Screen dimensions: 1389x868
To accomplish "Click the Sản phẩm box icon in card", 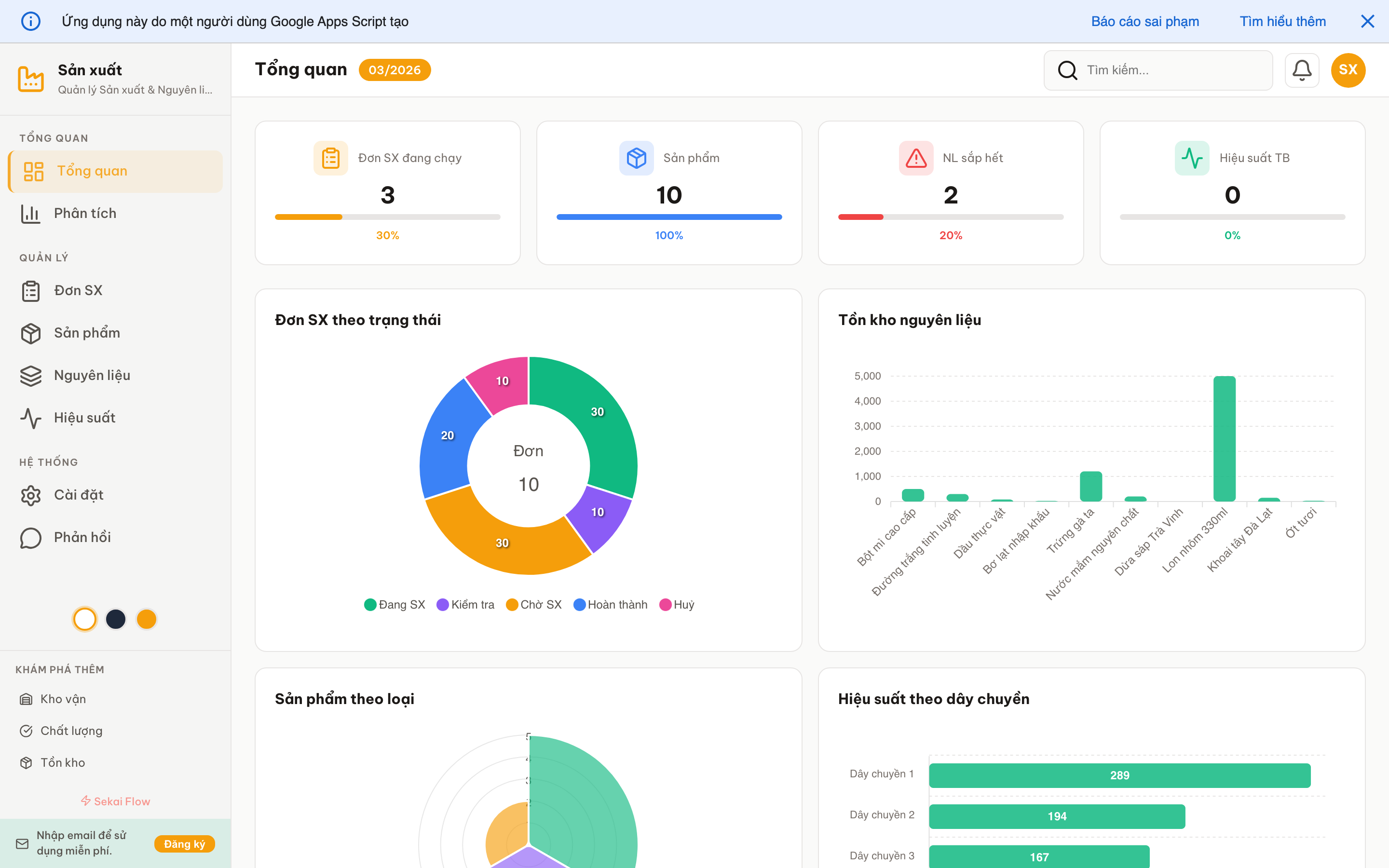I will [x=636, y=158].
